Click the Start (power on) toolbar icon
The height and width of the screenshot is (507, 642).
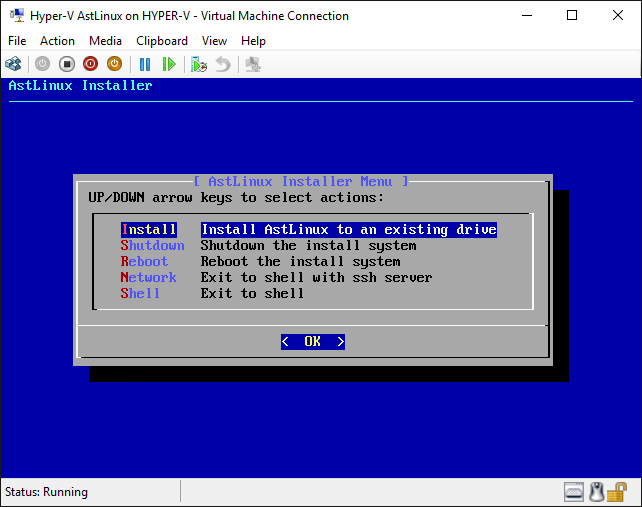[42, 64]
